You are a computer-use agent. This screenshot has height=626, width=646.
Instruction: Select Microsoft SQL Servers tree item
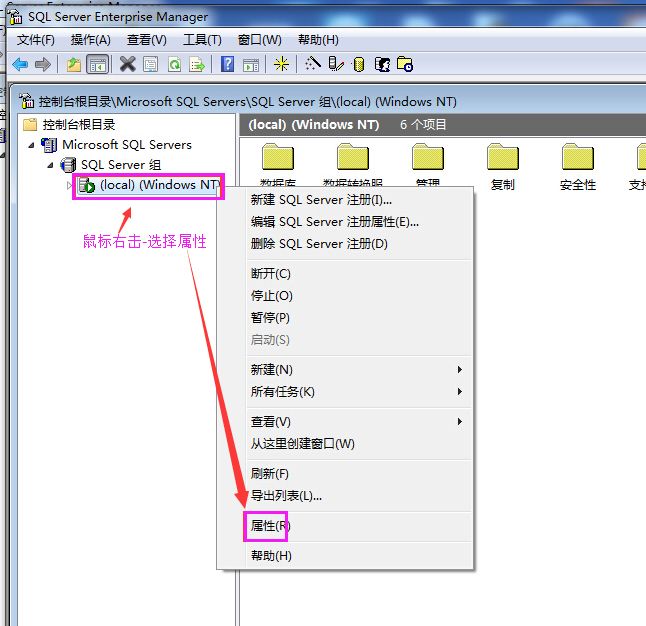[126, 145]
